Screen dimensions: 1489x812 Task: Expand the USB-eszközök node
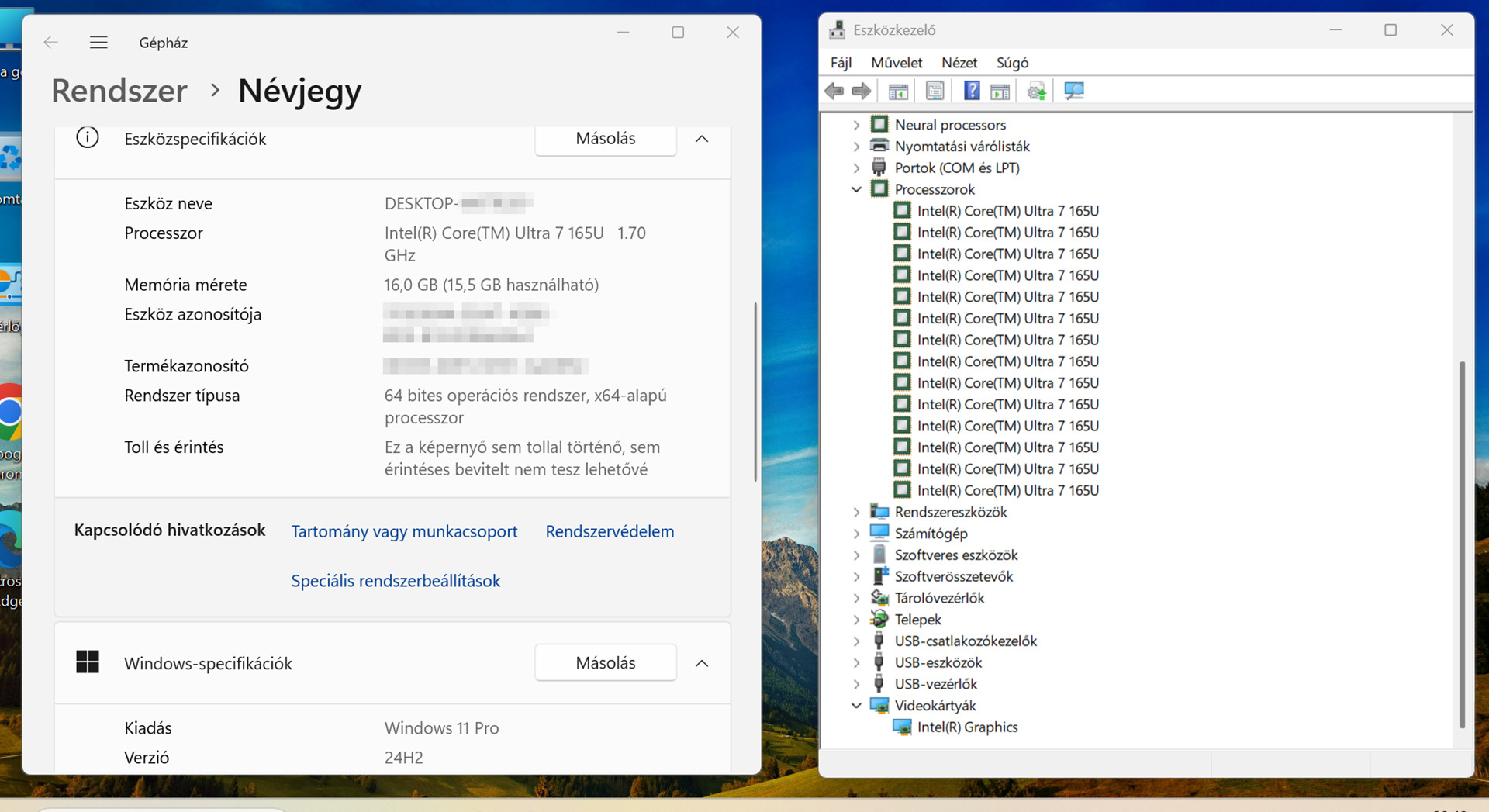tap(856, 663)
